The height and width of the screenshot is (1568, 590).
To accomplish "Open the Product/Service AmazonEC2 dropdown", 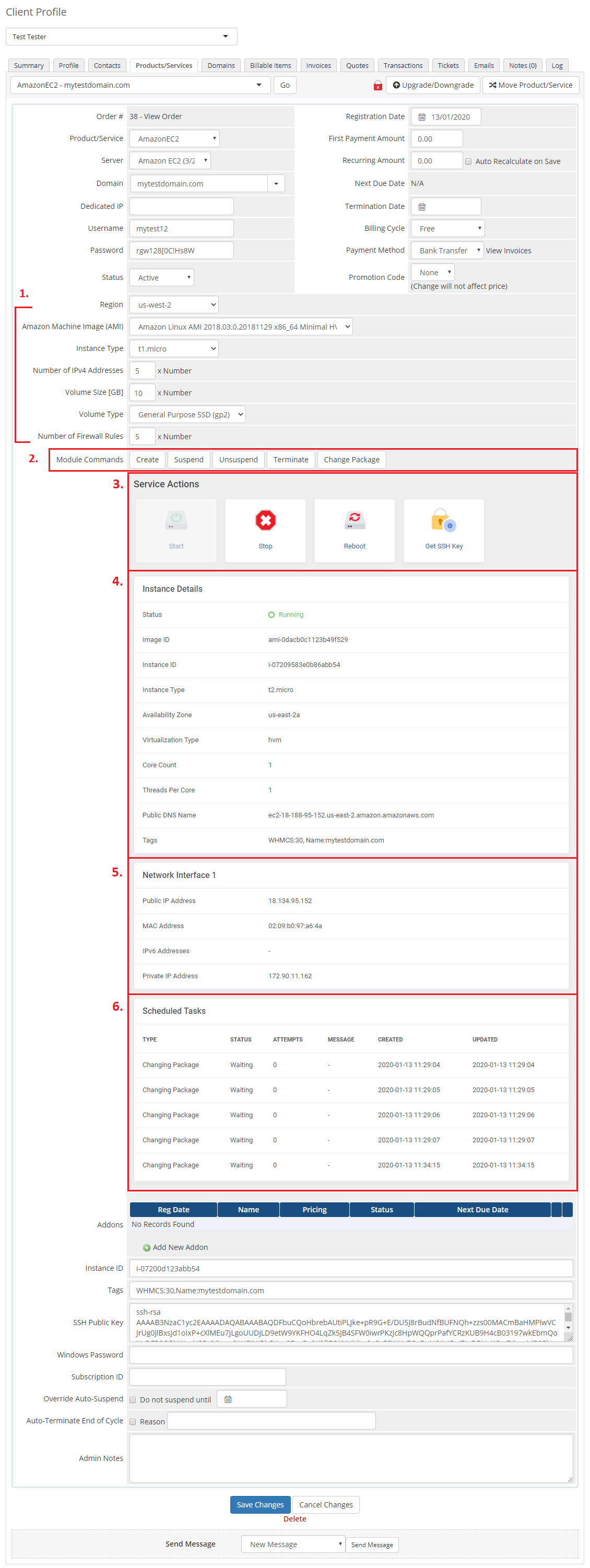I will click(174, 139).
